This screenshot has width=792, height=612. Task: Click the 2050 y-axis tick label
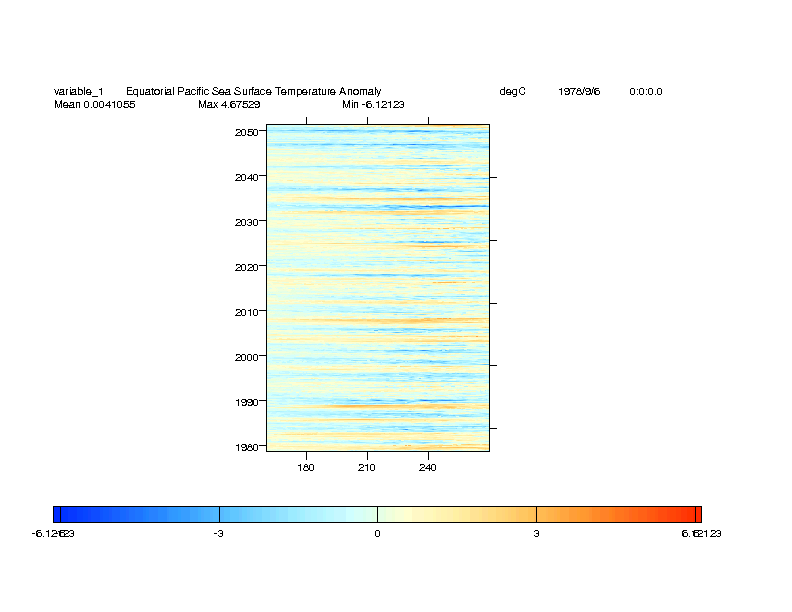click(x=246, y=132)
